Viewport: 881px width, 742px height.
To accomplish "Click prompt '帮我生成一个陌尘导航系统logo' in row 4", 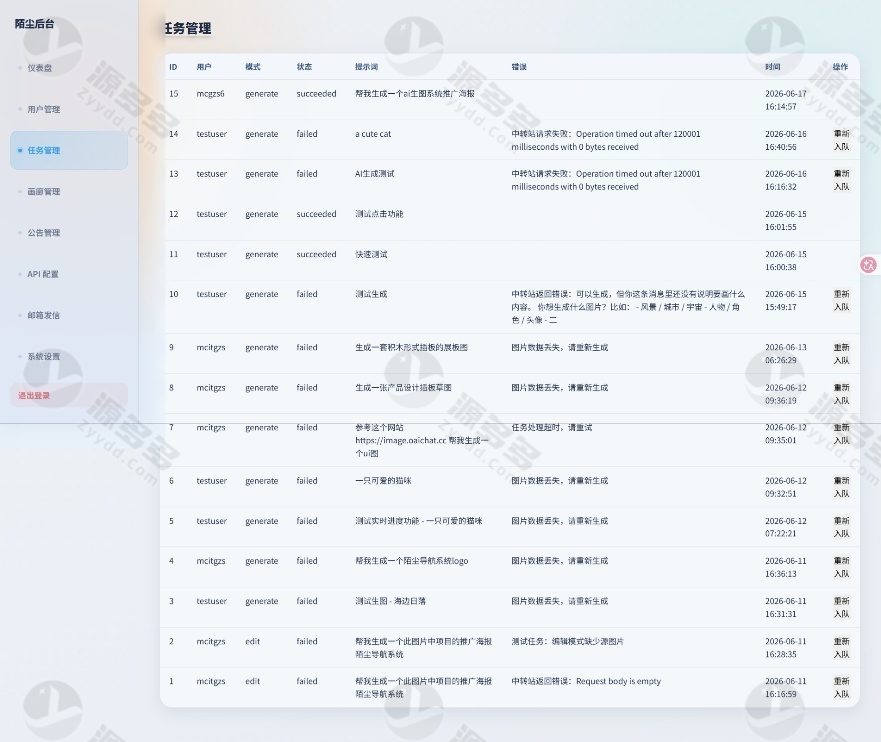I will coord(412,561).
